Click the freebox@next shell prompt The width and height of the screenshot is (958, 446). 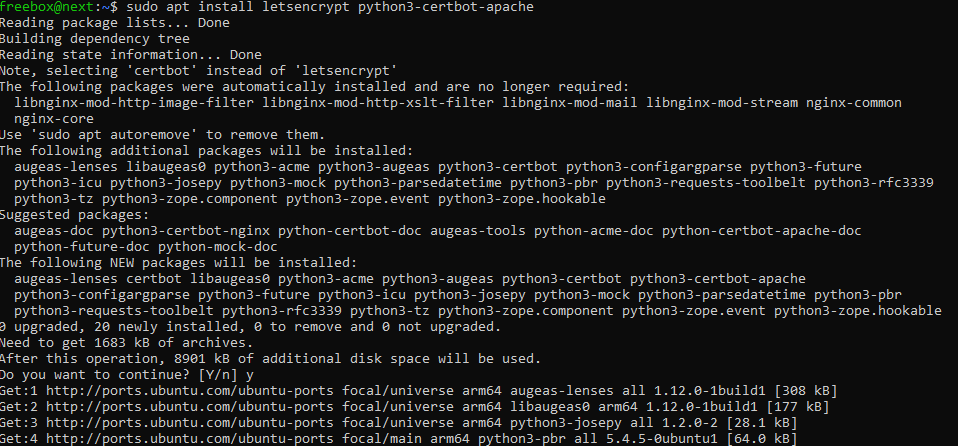pos(56,7)
